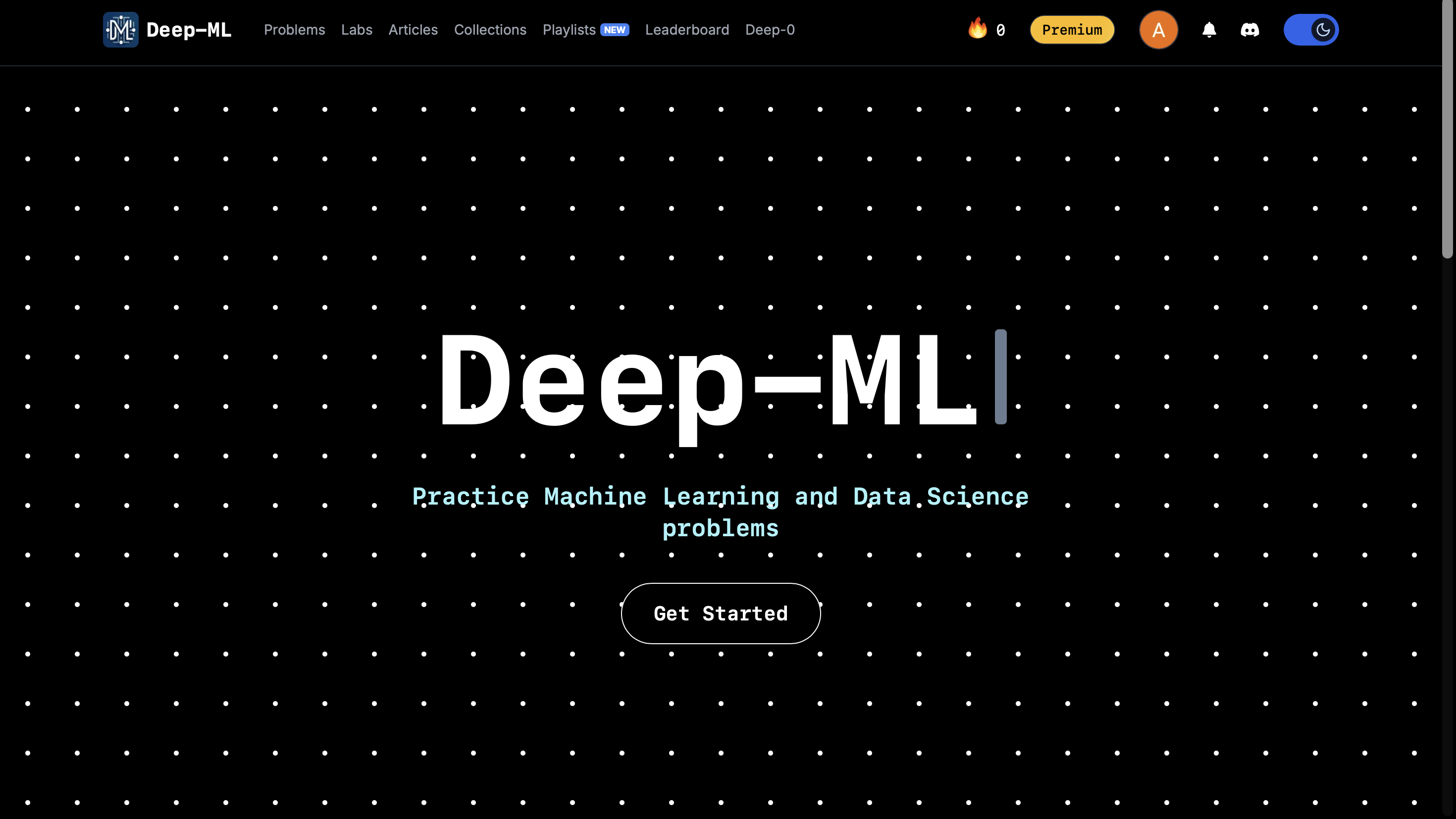Open the Deep-0 page
Viewport: 1456px width, 819px height.
click(x=770, y=29)
